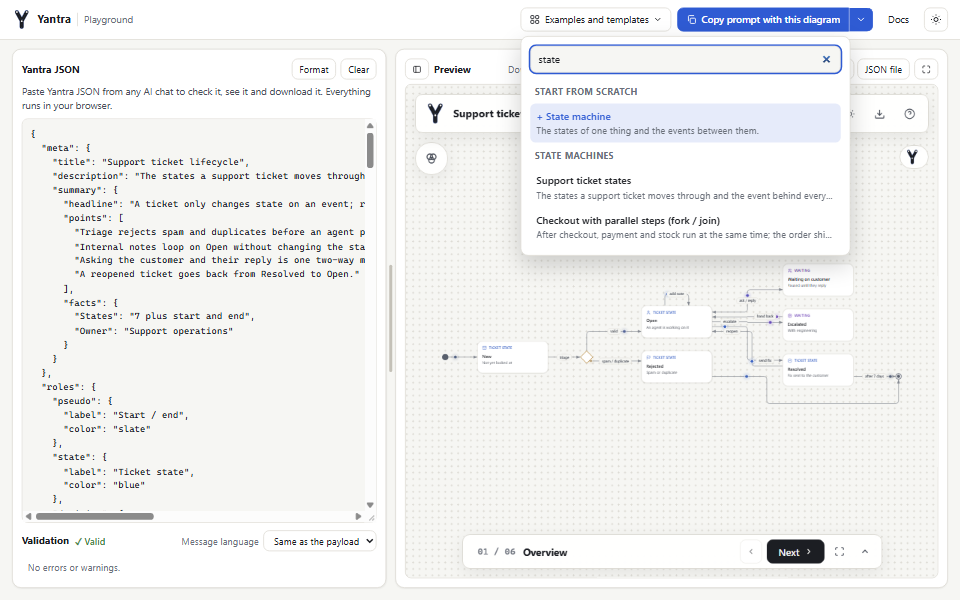Click the fullscreen icon next to JSON file
The width and height of the screenshot is (960, 600).
(x=926, y=70)
